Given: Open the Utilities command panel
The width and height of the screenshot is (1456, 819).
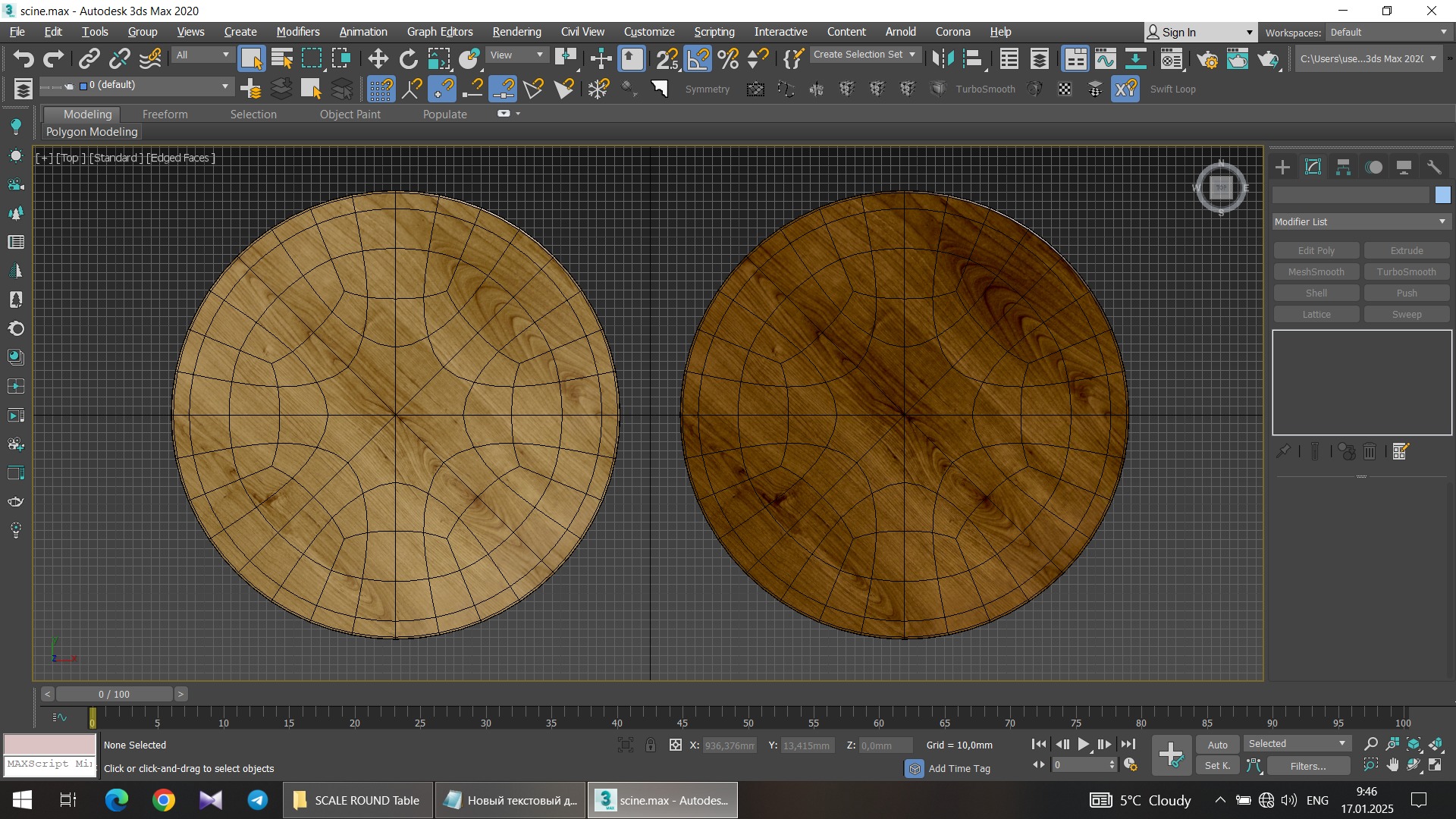Looking at the screenshot, I should click(1434, 167).
